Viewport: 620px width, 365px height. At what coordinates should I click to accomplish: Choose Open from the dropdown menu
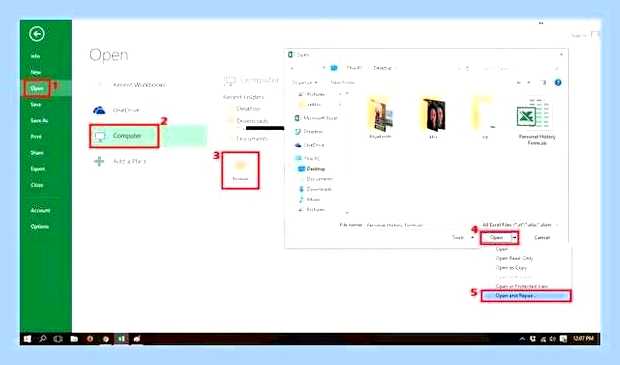pyautogui.click(x=502, y=250)
